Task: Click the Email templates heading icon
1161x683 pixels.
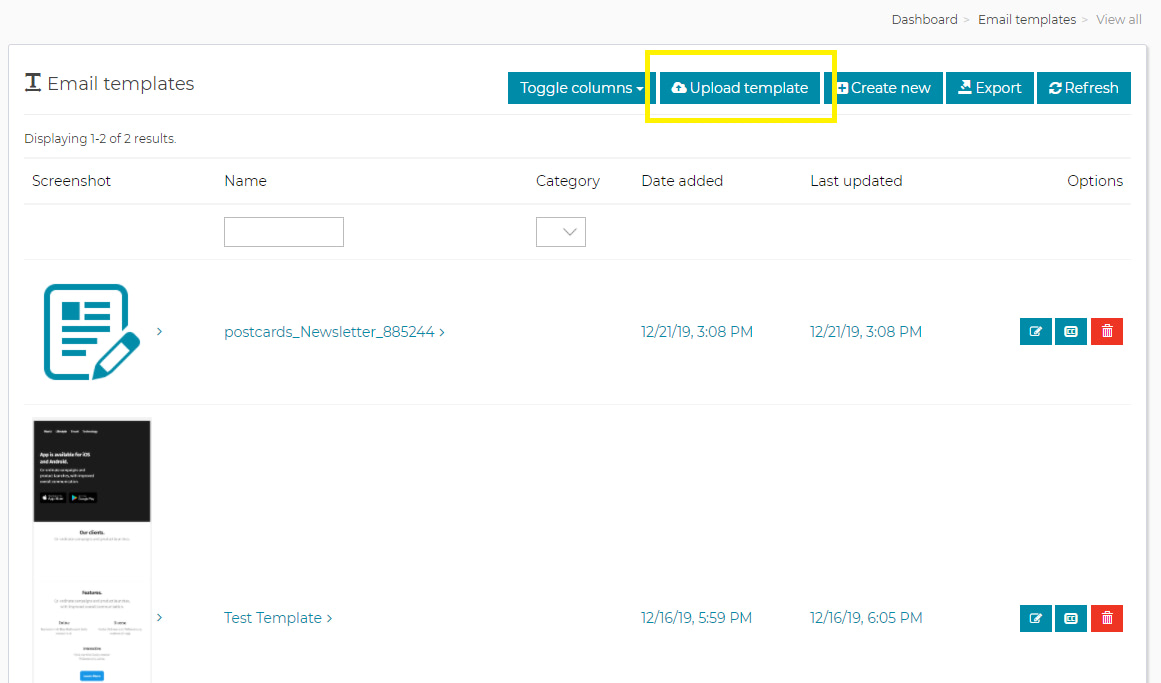Action: tap(33, 82)
